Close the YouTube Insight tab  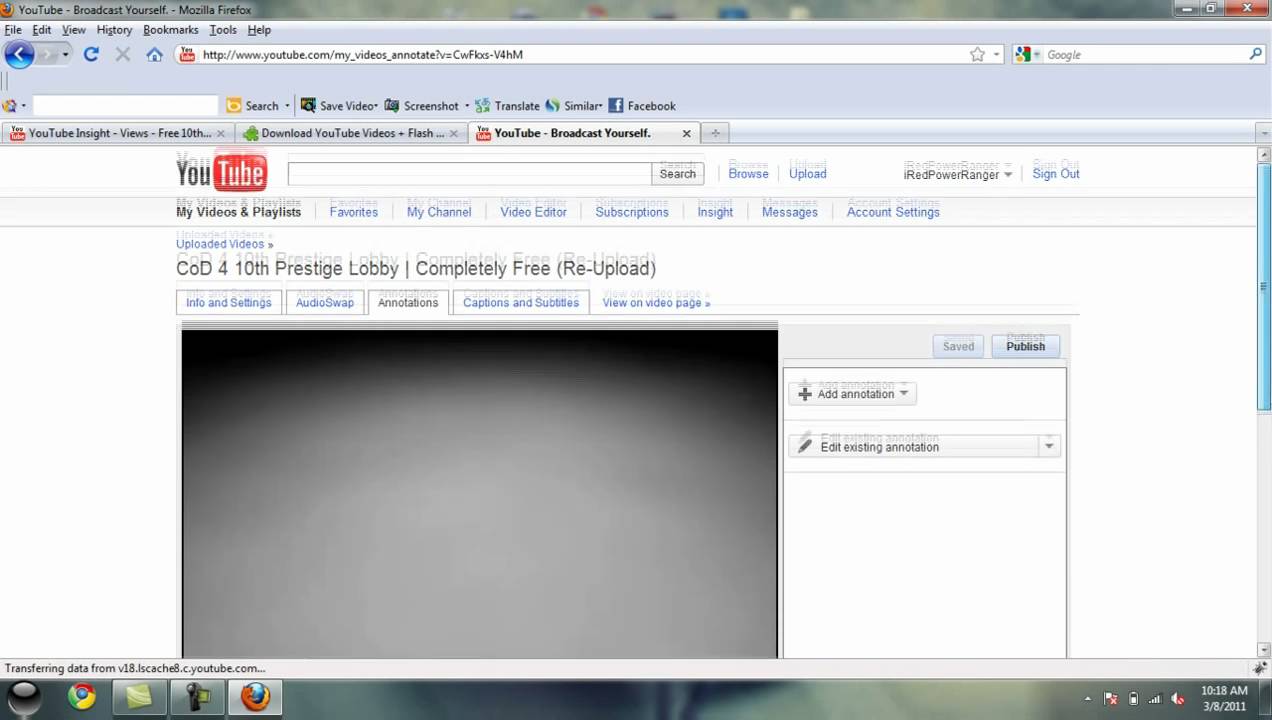(221, 133)
